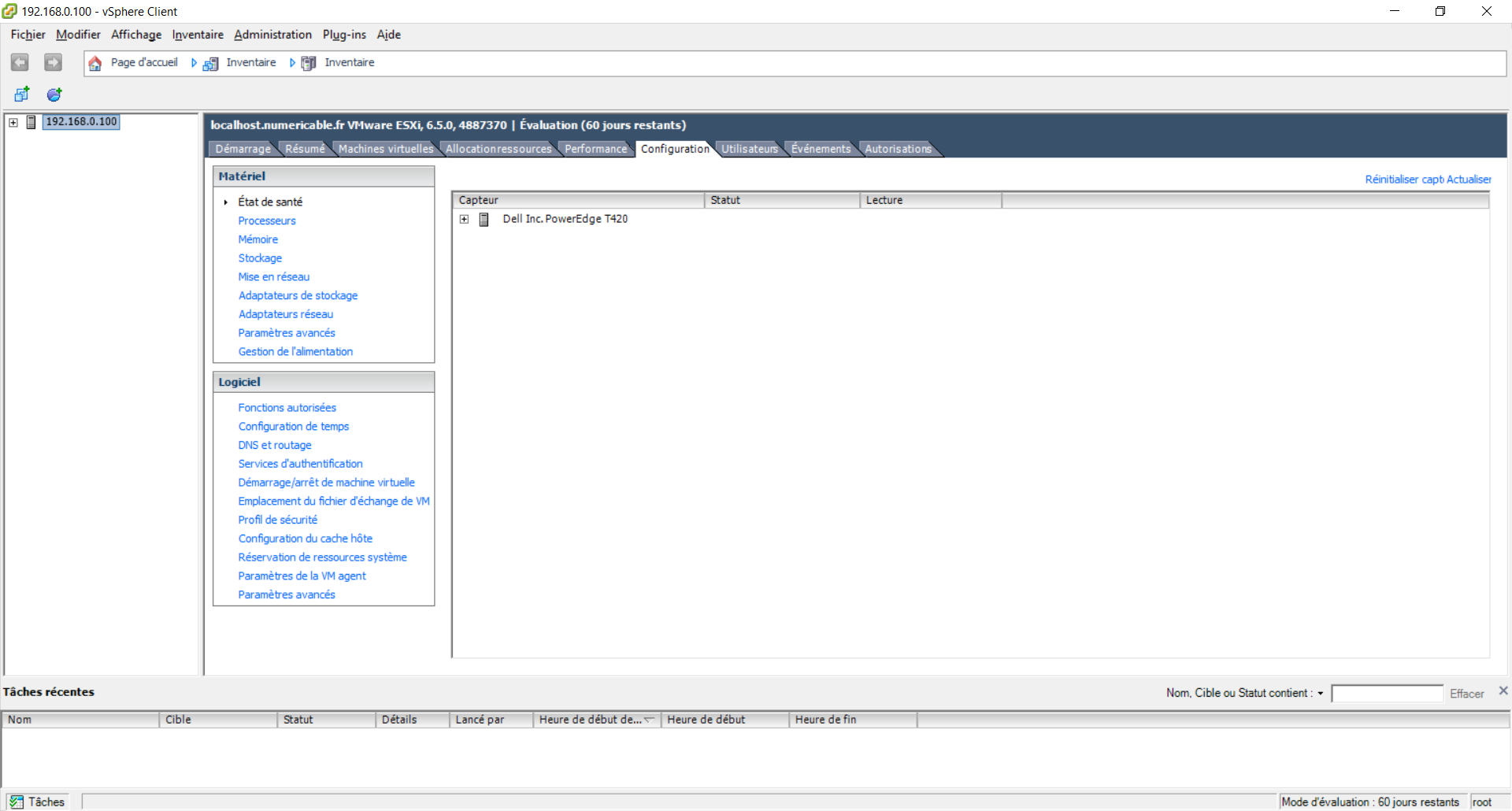
Task: Click vSphere Client title bar app icon
Action: pos(9,11)
